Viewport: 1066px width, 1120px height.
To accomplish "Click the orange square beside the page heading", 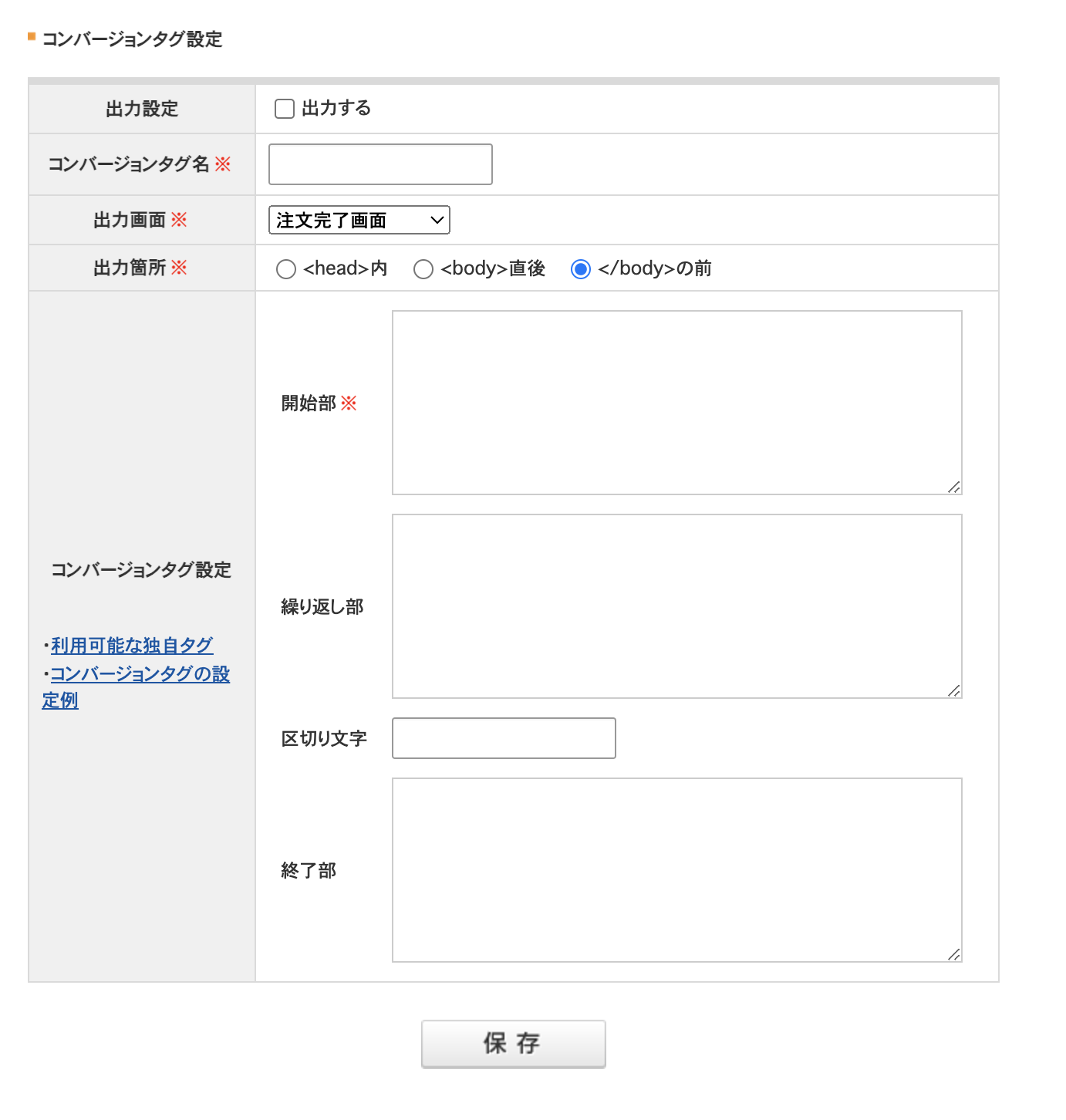I will 32,36.
